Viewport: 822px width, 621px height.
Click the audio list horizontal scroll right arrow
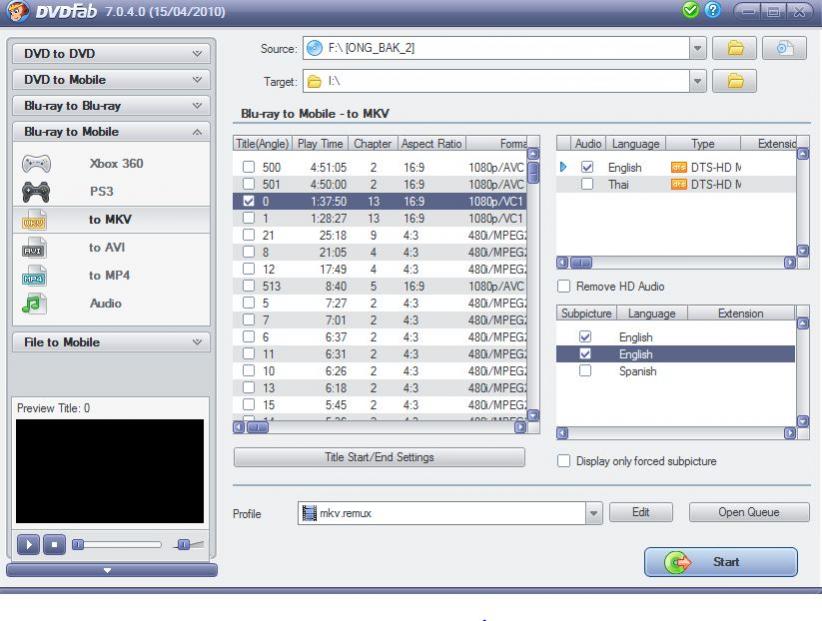pos(789,263)
